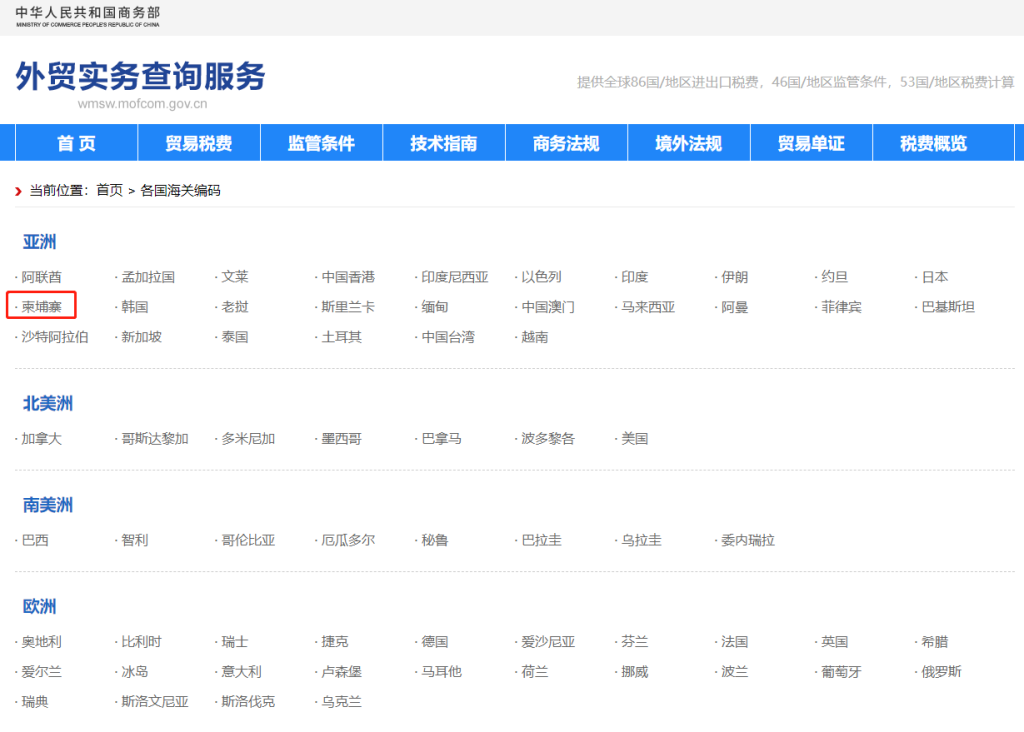Click the 印度 link
Screen dimensions: 1024x732
pos(635,277)
